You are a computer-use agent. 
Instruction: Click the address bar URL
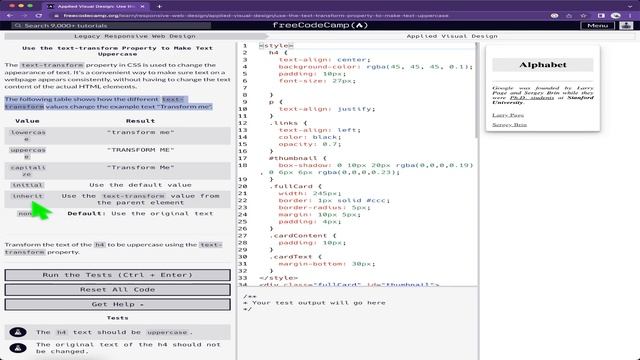256,16
